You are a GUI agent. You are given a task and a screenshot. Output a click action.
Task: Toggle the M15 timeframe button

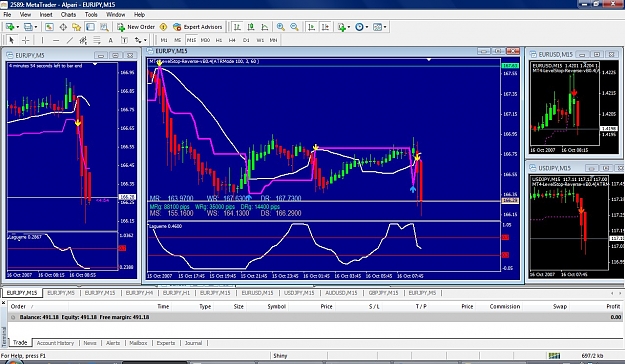191,40
